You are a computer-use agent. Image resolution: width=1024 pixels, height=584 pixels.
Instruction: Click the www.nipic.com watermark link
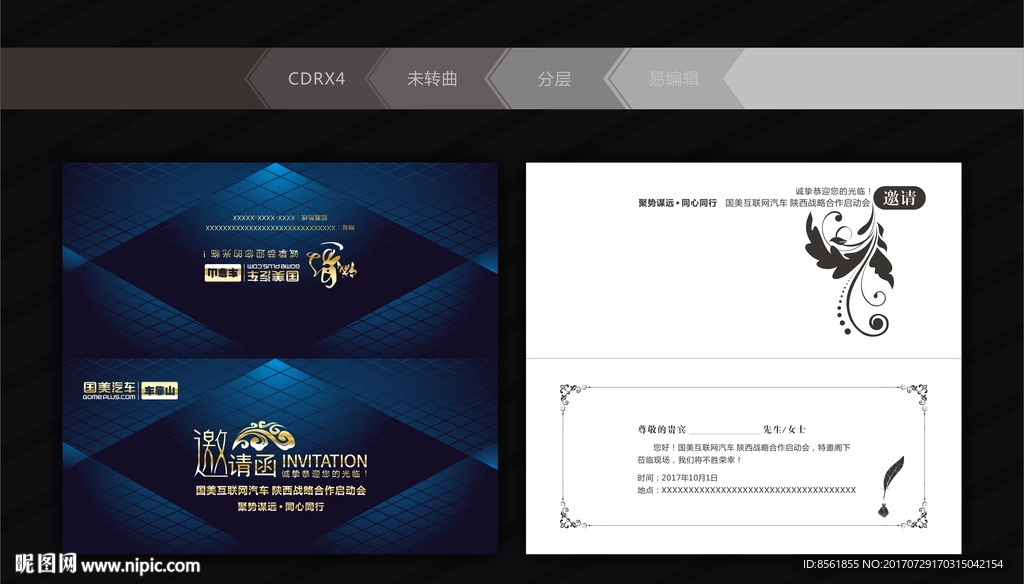coord(140,566)
